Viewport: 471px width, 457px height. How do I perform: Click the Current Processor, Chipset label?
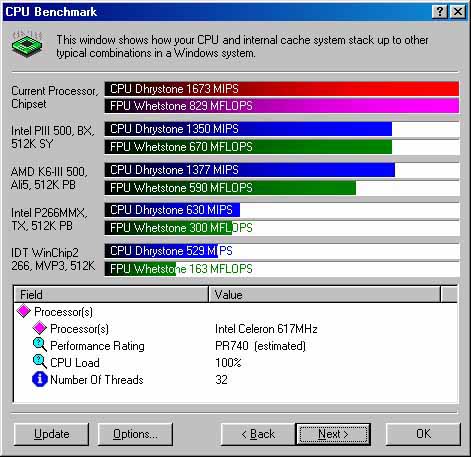[x=54, y=97]
